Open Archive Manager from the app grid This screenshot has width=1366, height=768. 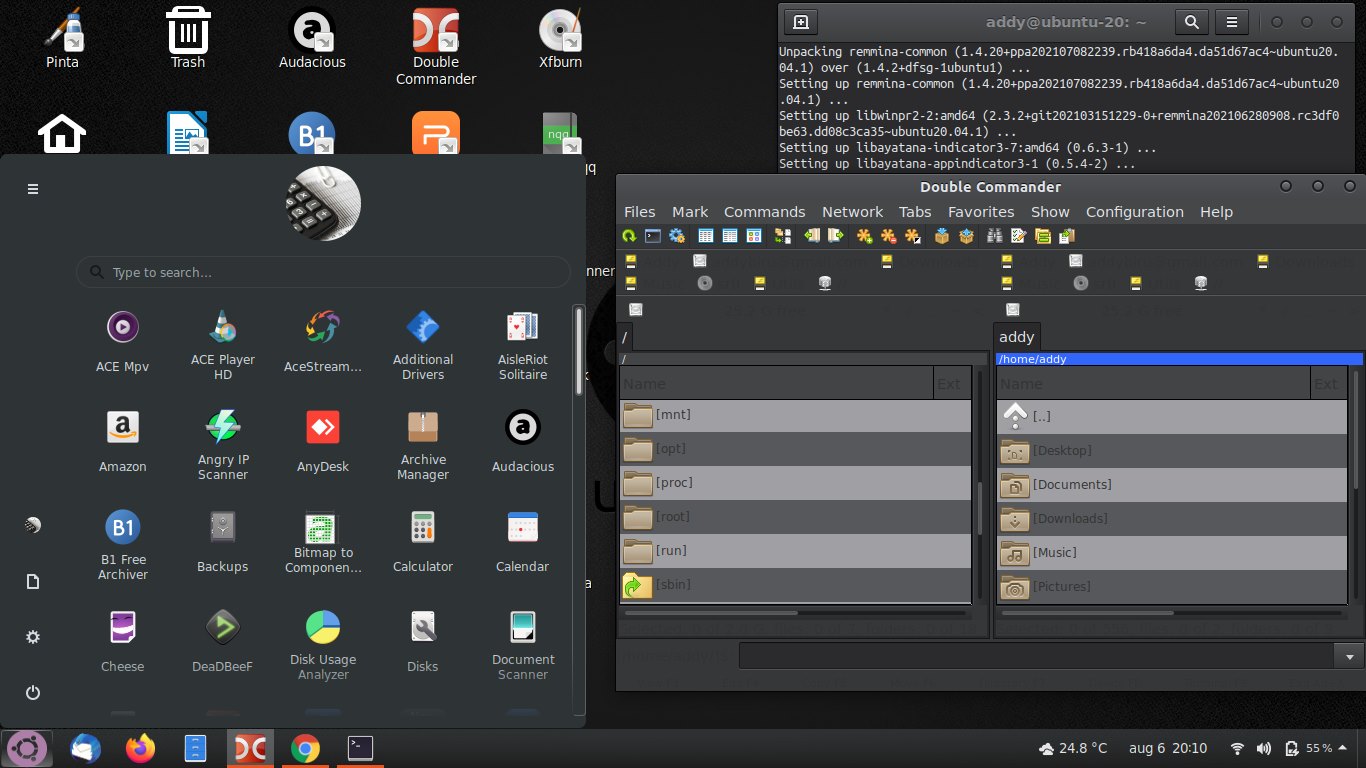coord(423,444)
